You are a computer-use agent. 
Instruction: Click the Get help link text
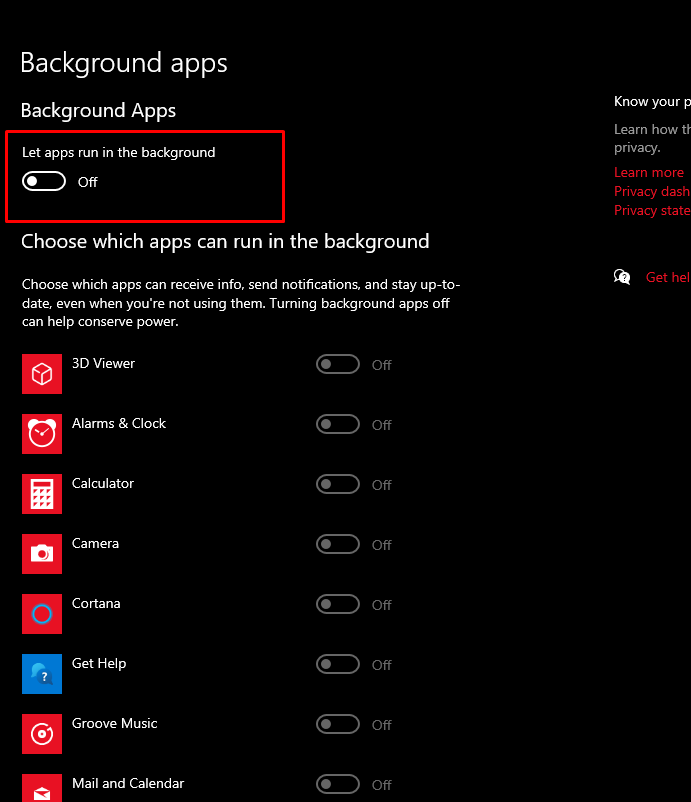pos(667,277)
